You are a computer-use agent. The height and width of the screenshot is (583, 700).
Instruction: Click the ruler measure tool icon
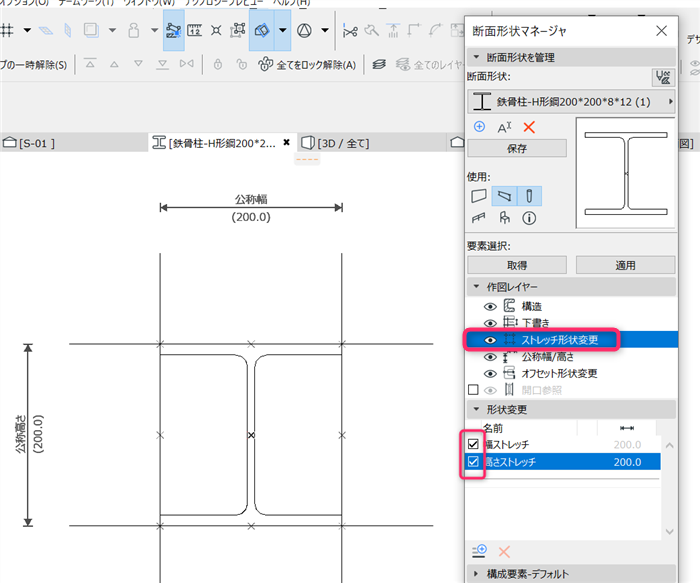pos(195,30)
